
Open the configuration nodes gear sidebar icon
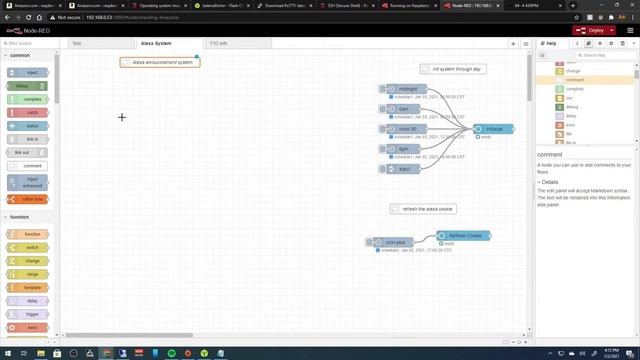pyautogui.click(x=611, y=43)
